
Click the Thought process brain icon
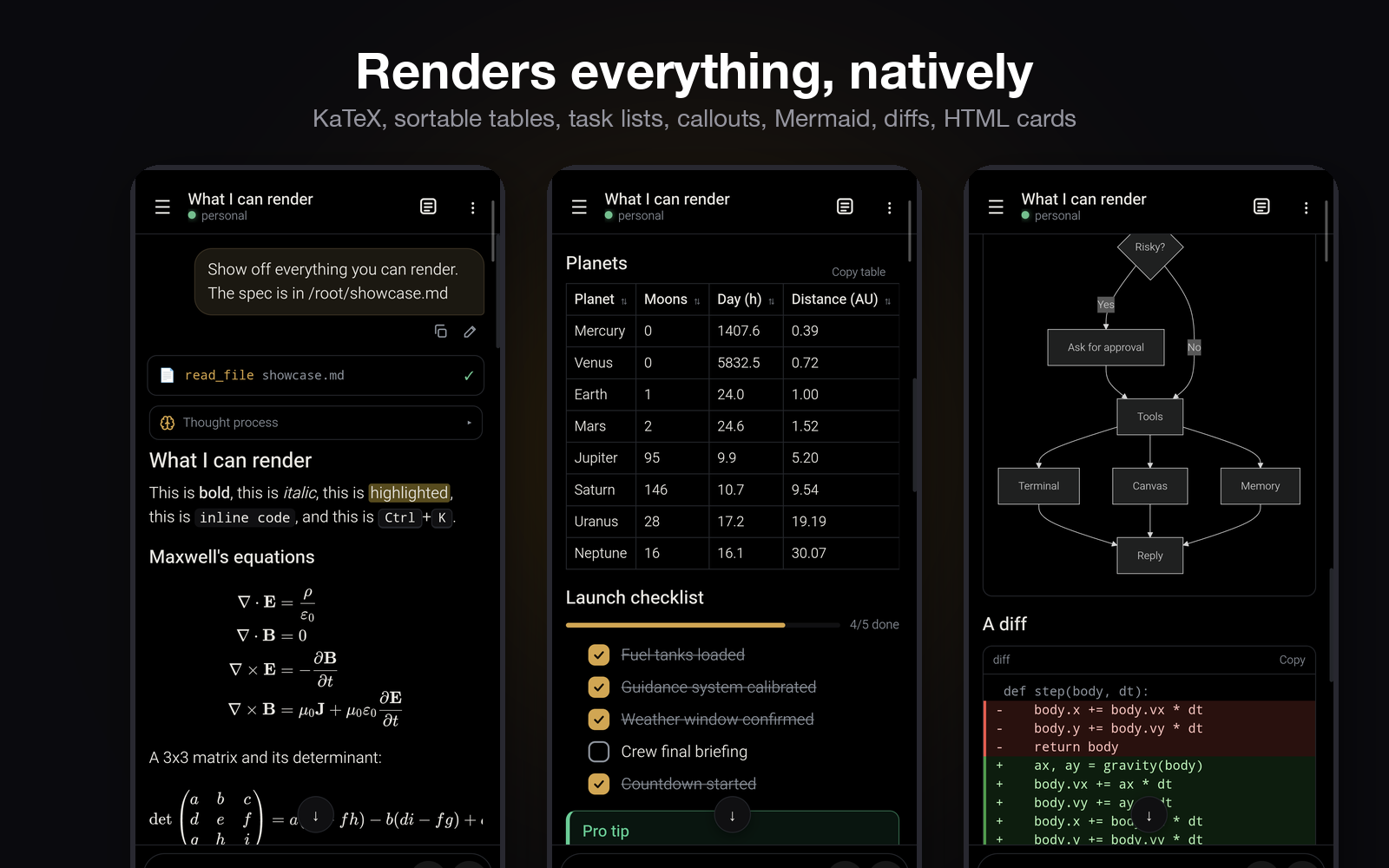point(168,423)
